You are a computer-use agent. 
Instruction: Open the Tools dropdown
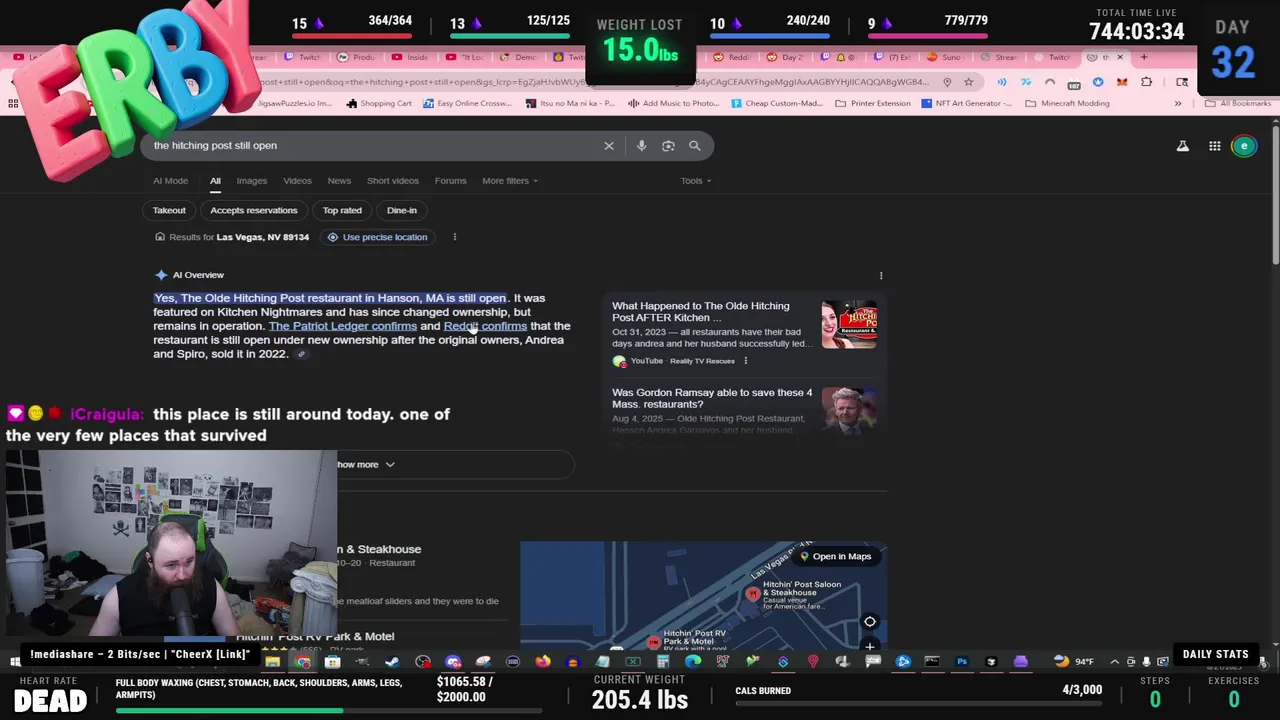tap(696, 181)
